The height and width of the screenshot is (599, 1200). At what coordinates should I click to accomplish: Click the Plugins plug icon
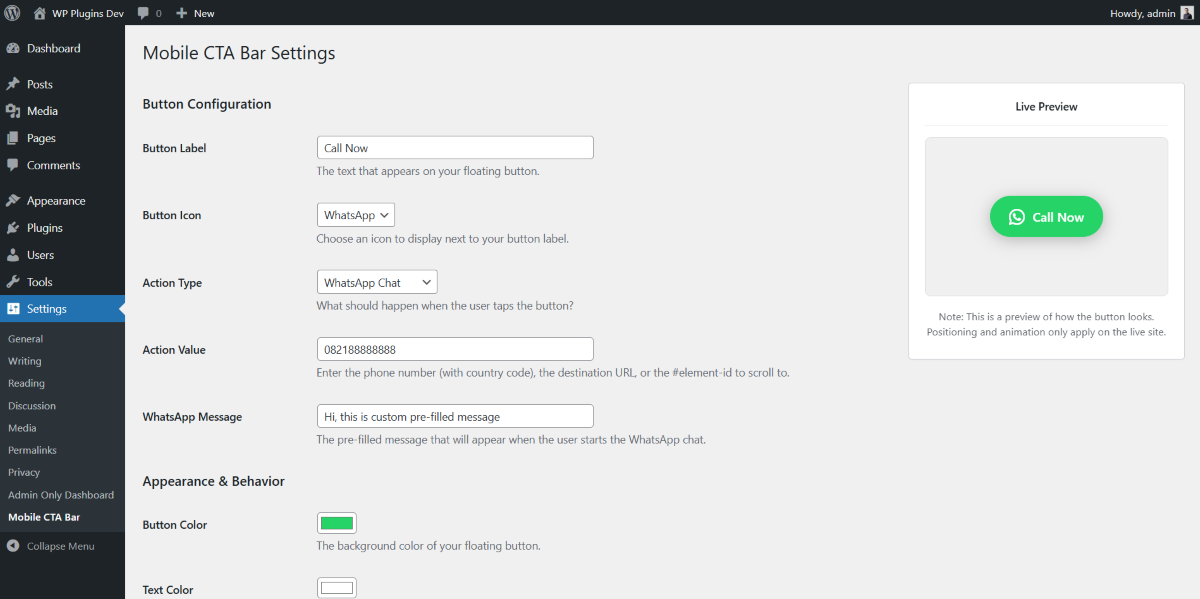point(13,228)
